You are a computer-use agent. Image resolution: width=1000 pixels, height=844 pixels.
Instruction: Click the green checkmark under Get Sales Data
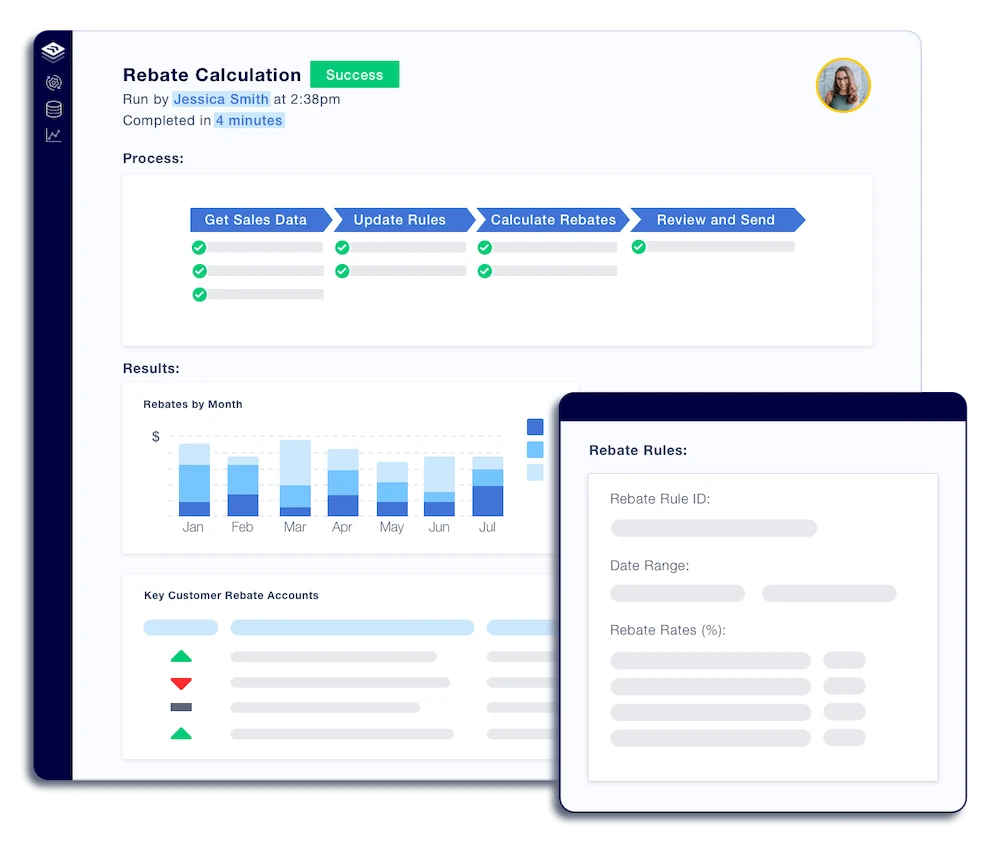(199, 247)
